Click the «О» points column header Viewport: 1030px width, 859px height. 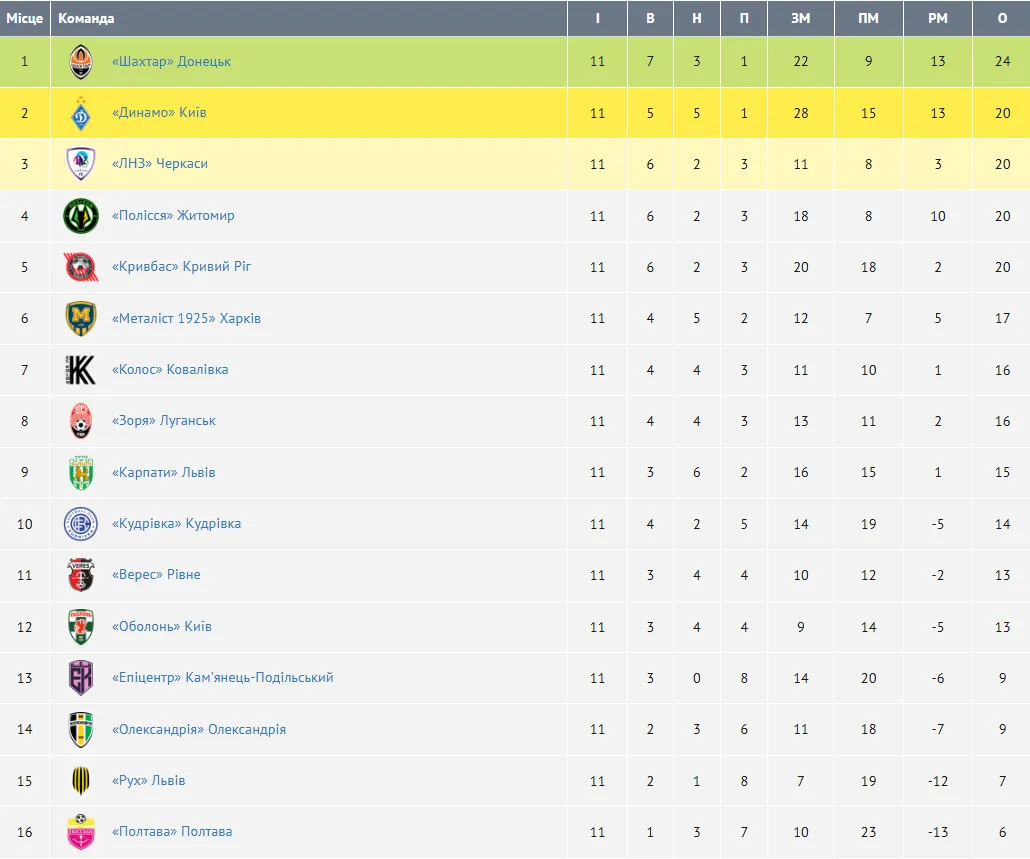tap(1002, 19)
